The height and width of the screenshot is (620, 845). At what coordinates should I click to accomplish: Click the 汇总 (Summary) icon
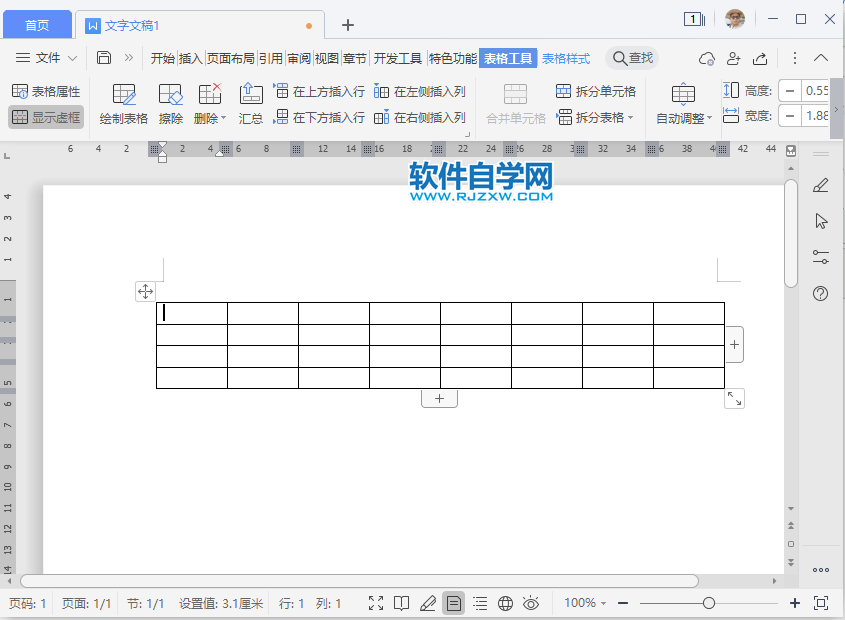250,103
